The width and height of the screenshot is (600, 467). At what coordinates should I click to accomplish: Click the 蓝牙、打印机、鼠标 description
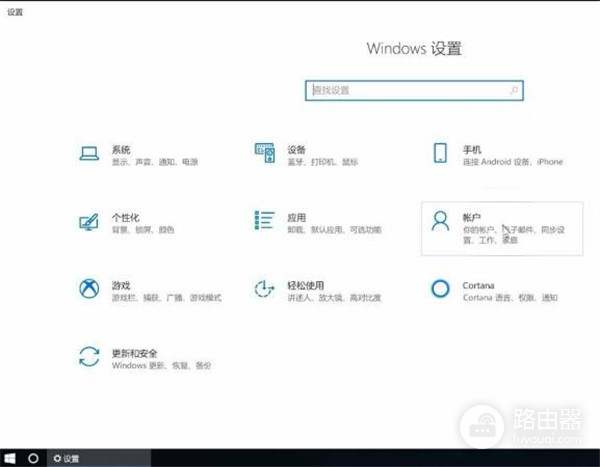click(323, 162)
